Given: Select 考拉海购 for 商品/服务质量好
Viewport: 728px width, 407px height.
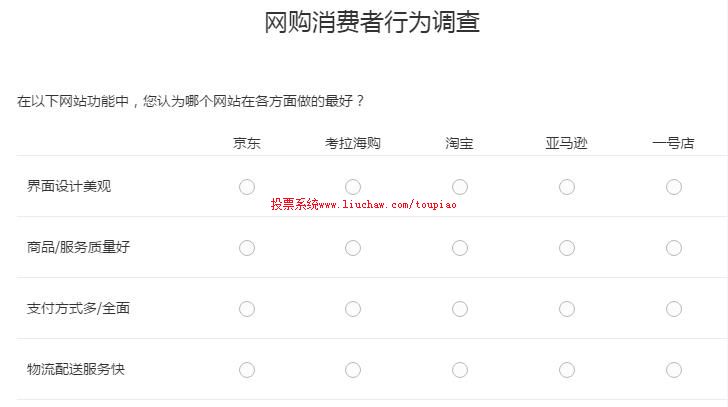Looking at the screenshot, I should 353,248.
